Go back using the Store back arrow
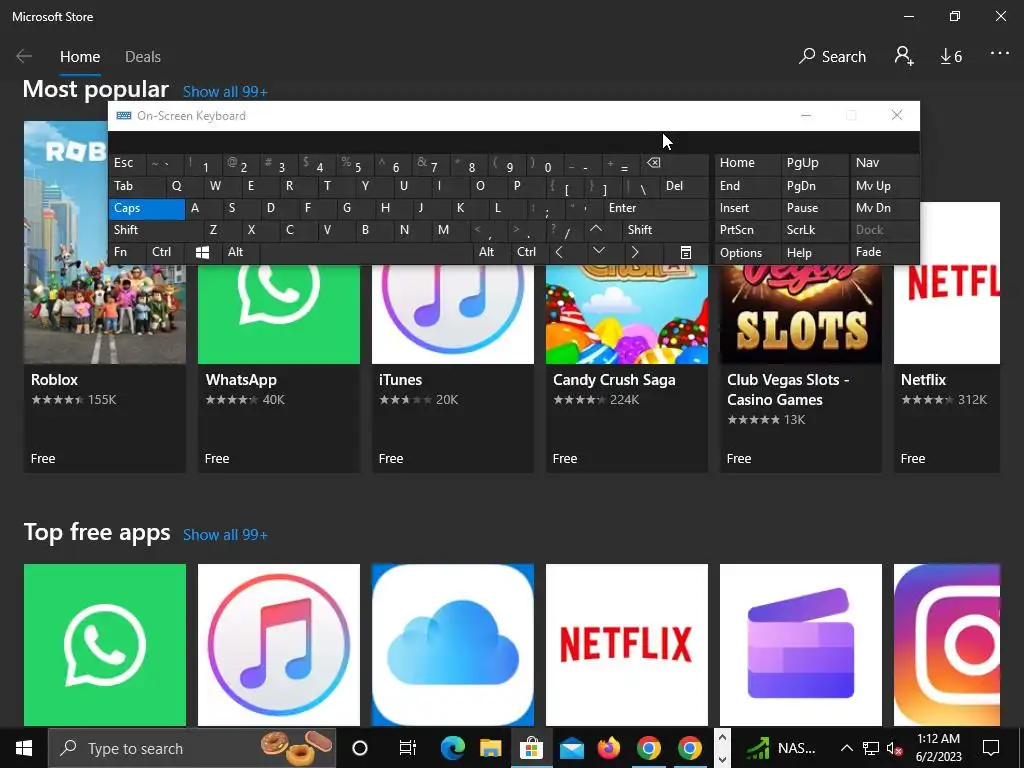The image size is (1024, 768). [x=24, y=57]
